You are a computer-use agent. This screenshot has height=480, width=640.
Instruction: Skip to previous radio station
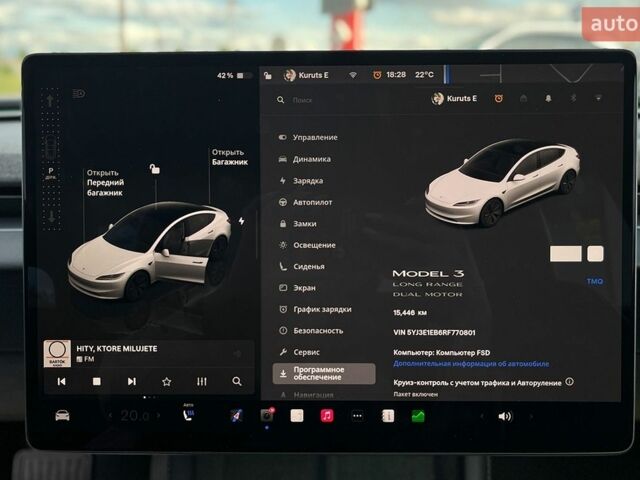61,381
